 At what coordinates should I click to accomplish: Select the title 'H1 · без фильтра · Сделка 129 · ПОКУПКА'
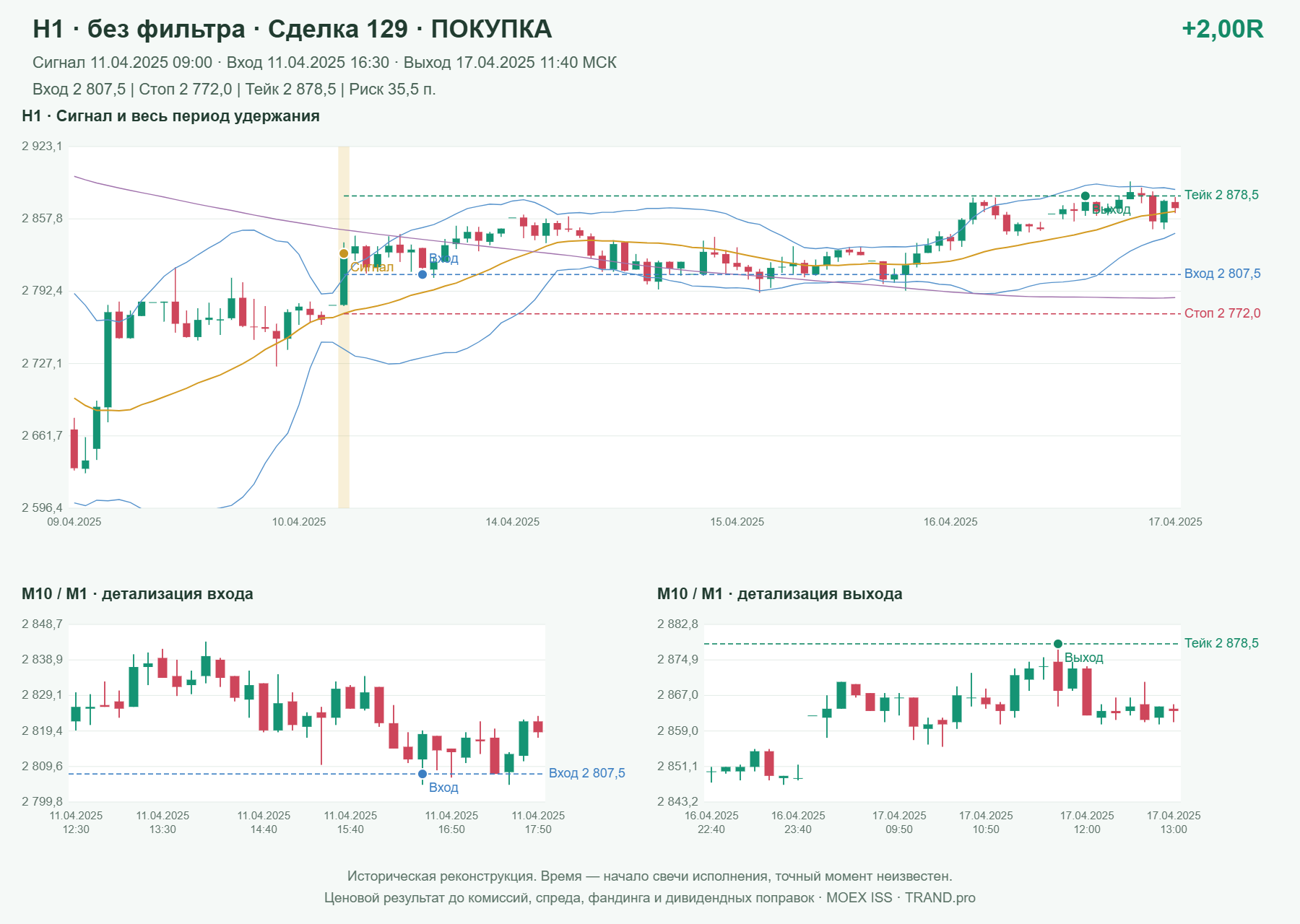(292, 29)
